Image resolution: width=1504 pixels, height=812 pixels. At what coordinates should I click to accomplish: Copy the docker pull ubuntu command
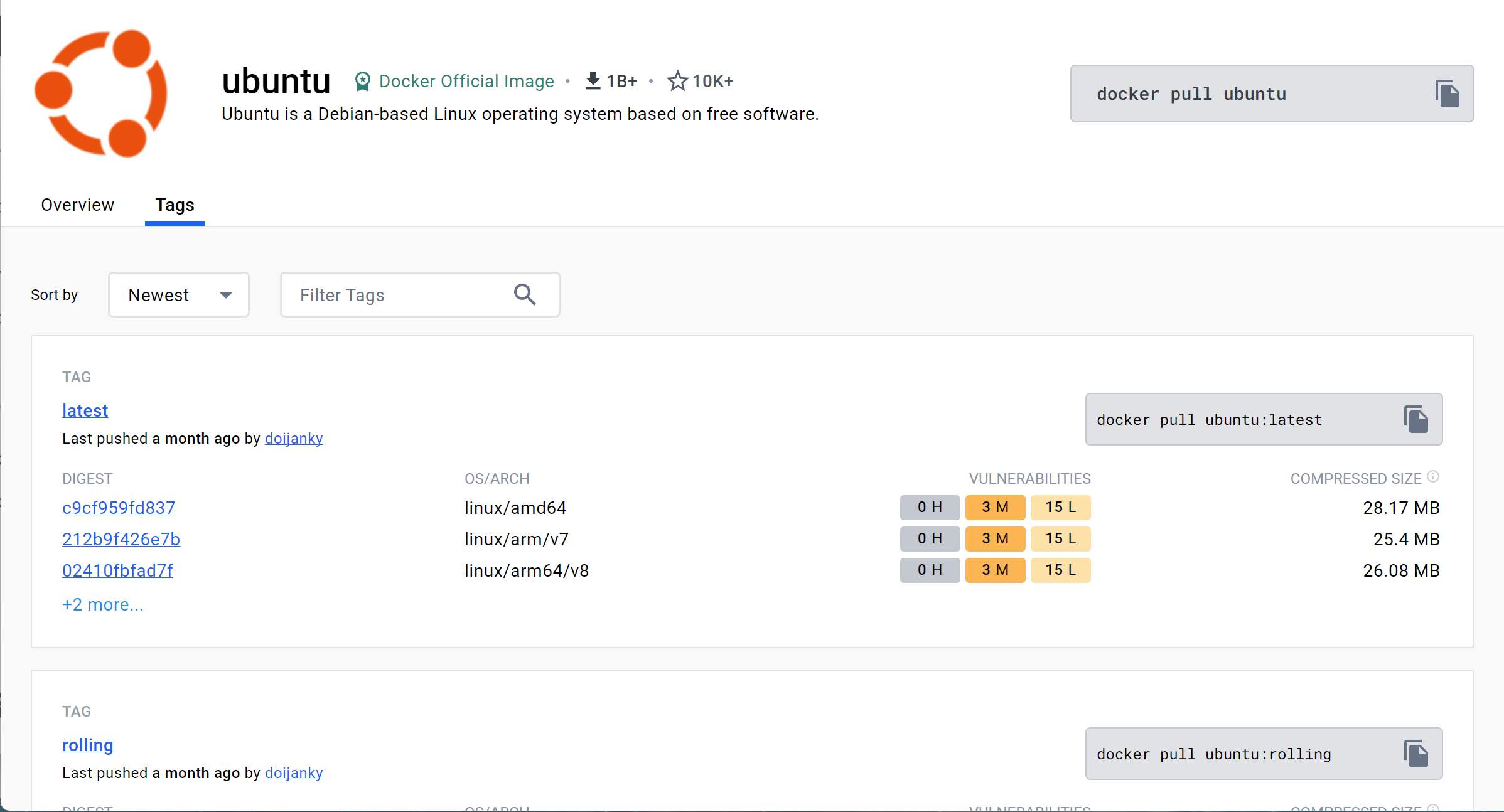click(x=1447, y=93)
